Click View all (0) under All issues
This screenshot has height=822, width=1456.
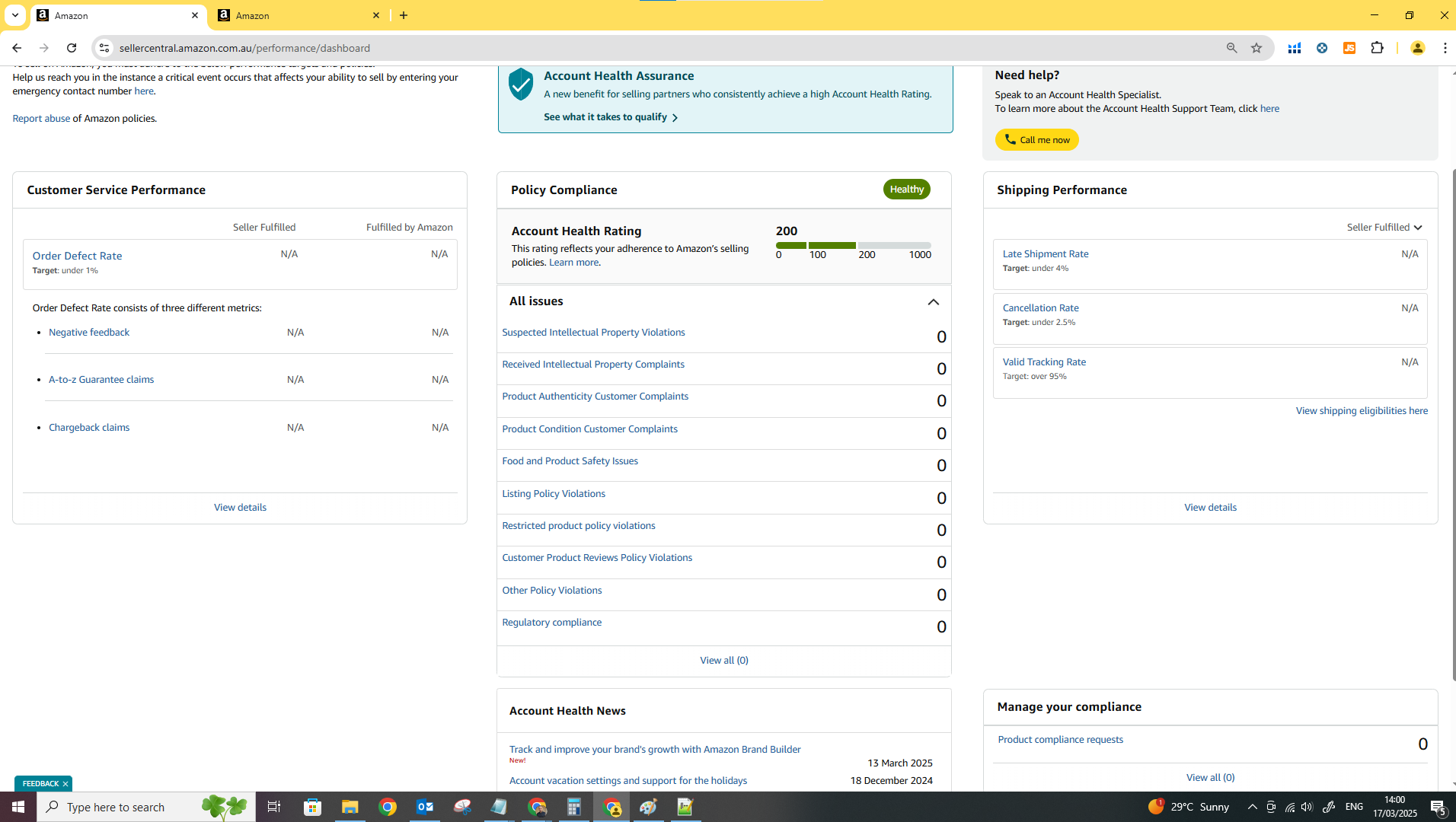723,661
